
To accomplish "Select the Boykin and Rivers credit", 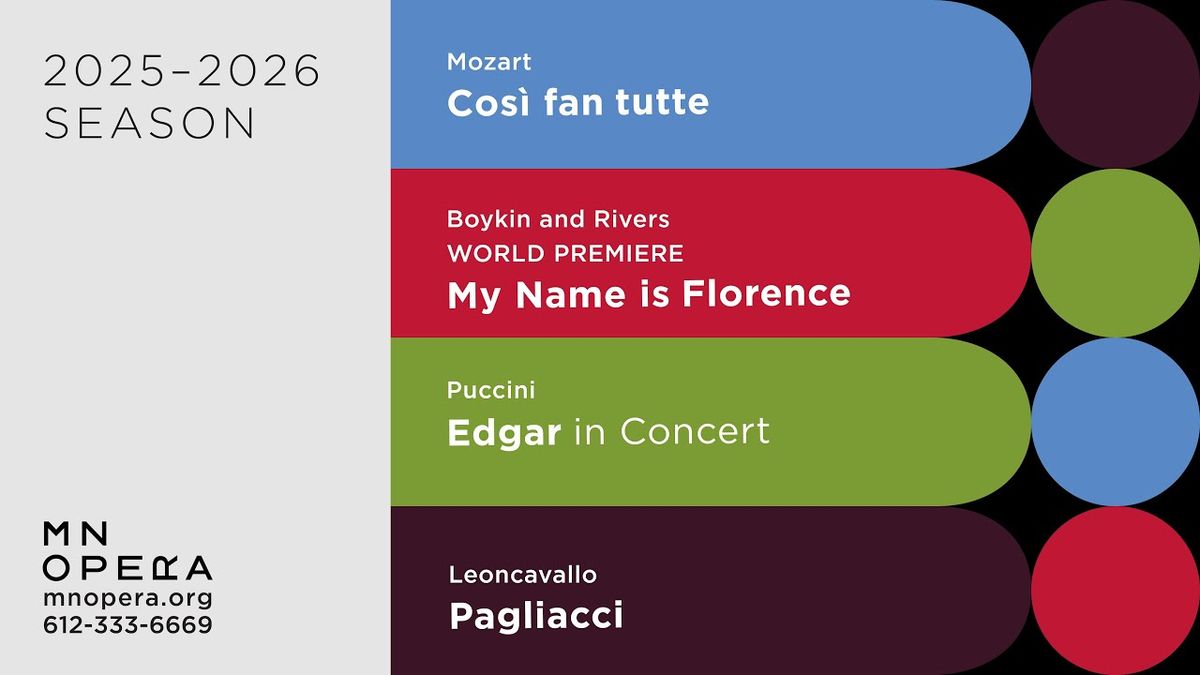I will coord(558,218).
